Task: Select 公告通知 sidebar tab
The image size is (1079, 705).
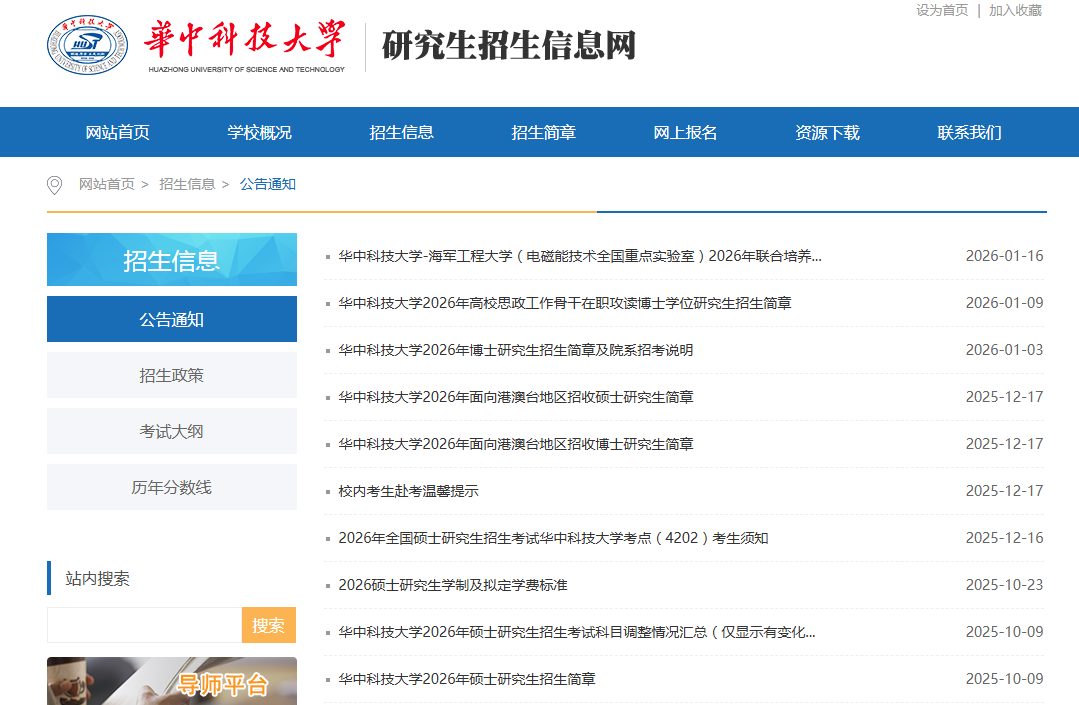Action: [x=172, y=320]
